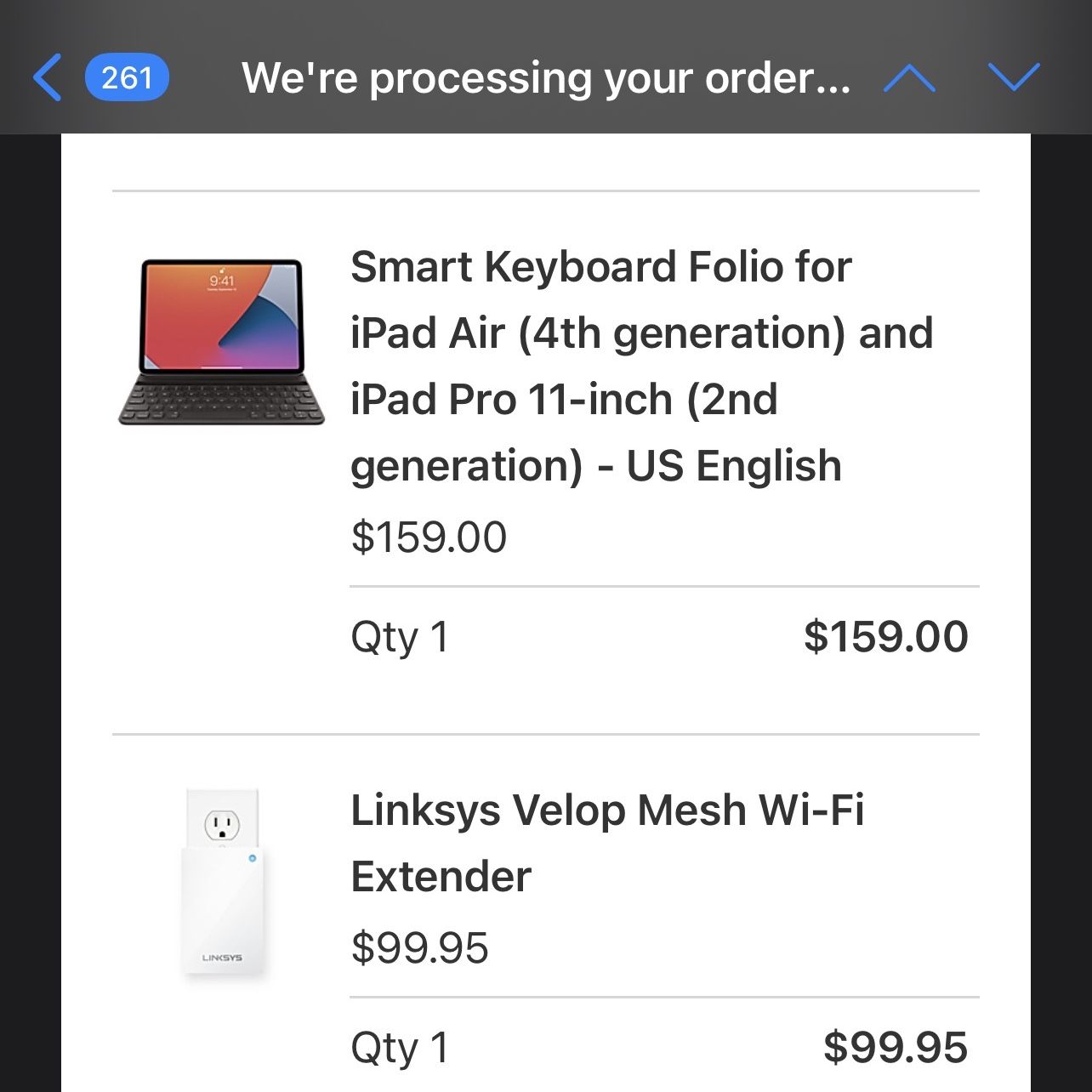
Task: Tap the back arrow to return to inbox
Action: [x=48, y=77]
